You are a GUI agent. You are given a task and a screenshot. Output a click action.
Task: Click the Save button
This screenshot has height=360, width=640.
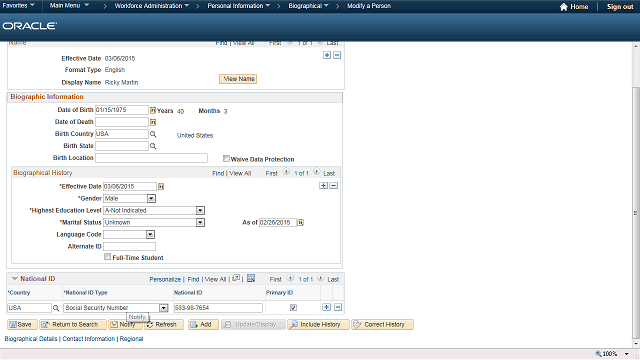[22, 324]
